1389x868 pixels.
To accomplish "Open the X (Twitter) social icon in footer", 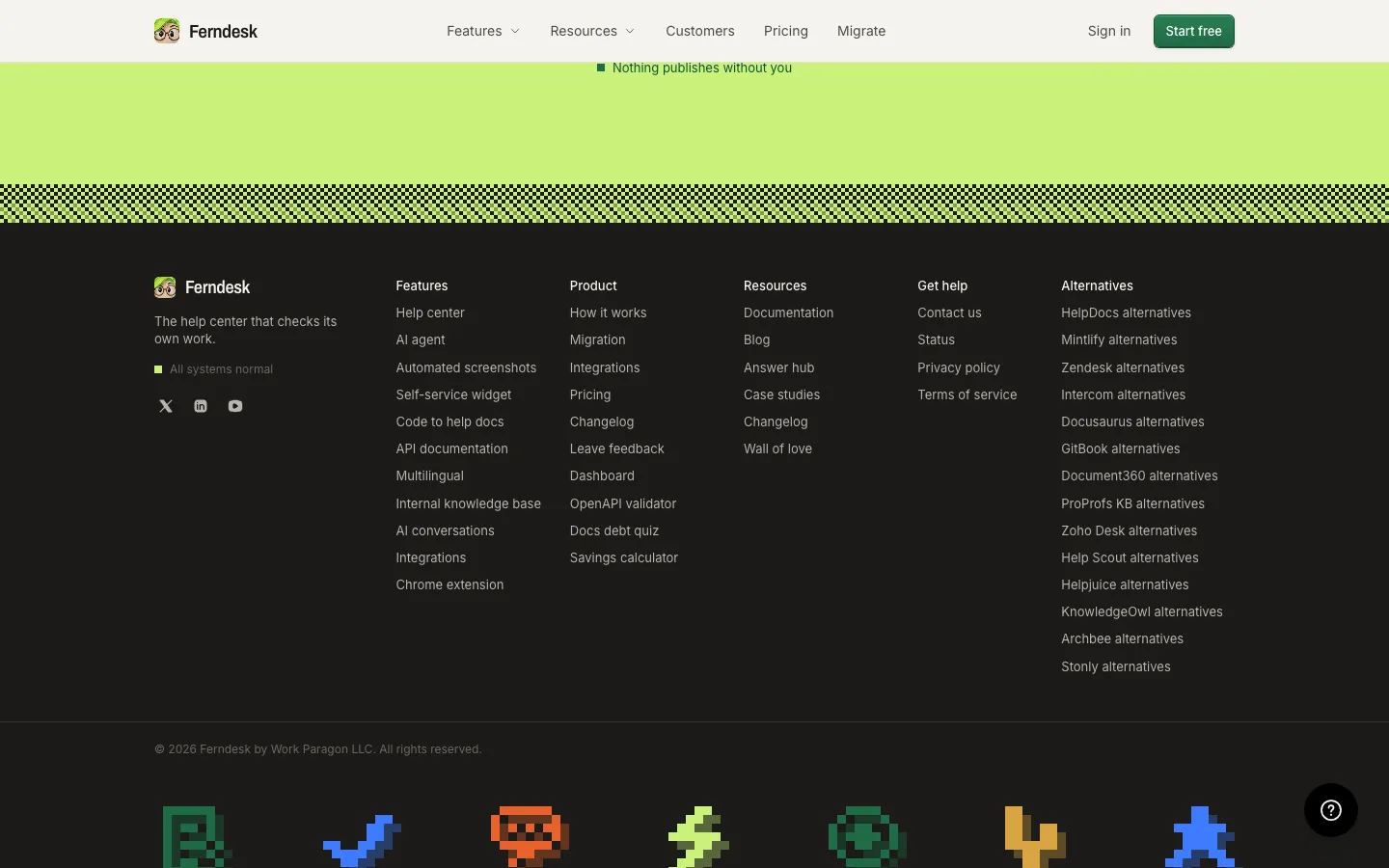I will (166, 406).
